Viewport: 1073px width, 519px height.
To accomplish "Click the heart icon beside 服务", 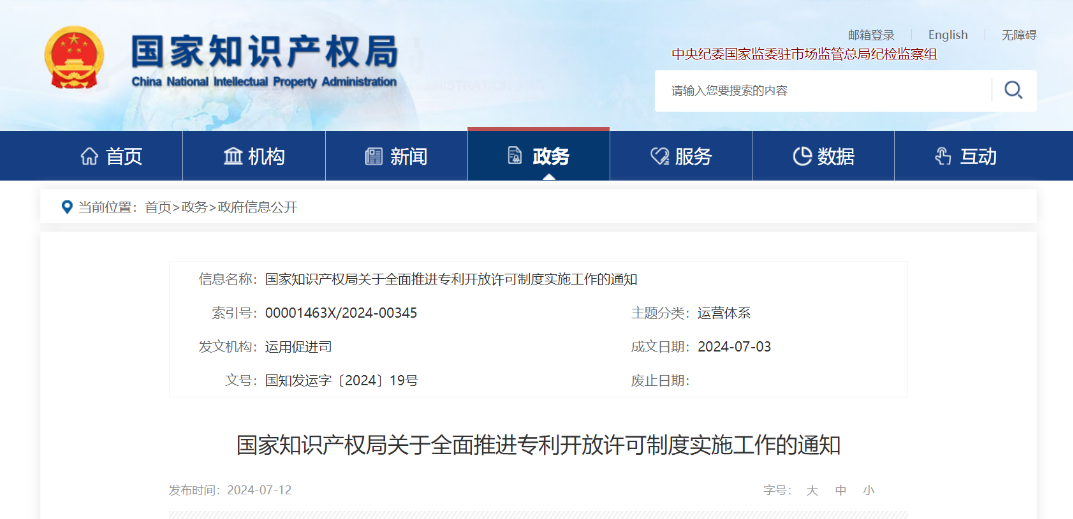I will pos(659,157).
